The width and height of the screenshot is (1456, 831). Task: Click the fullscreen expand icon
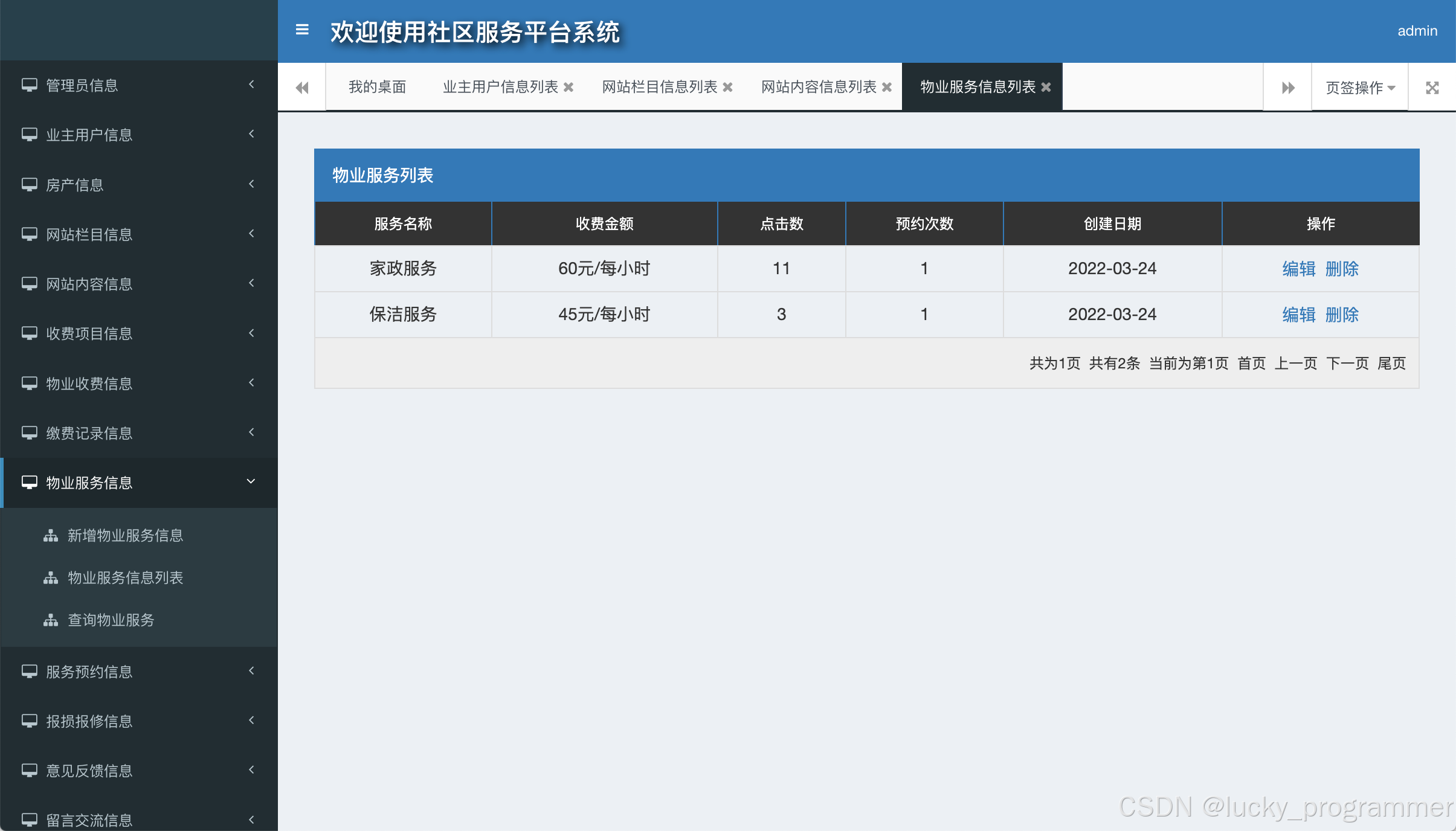[1432, 88]
